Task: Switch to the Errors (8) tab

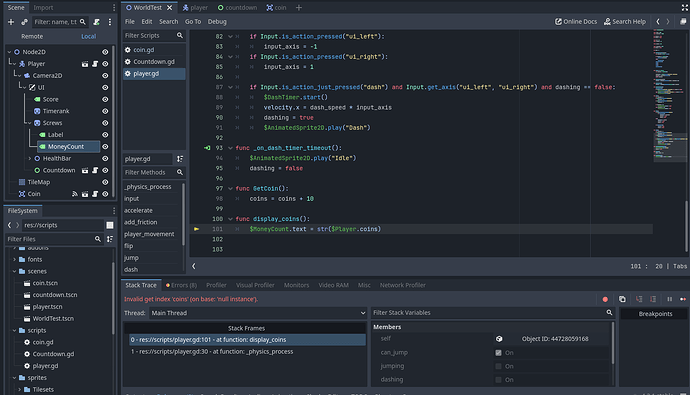Action: (181, 285)
